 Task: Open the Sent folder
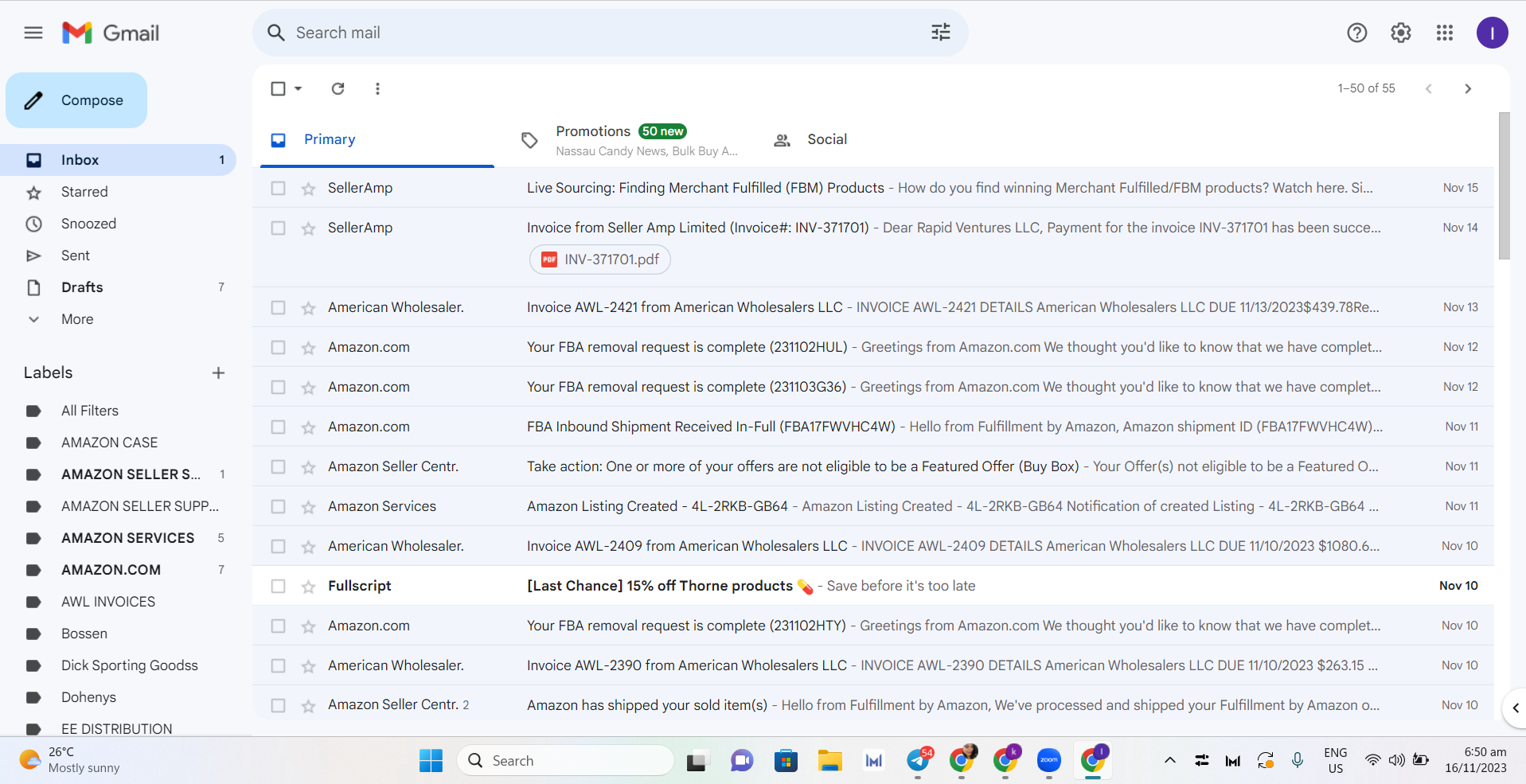(x=118, y=255)
